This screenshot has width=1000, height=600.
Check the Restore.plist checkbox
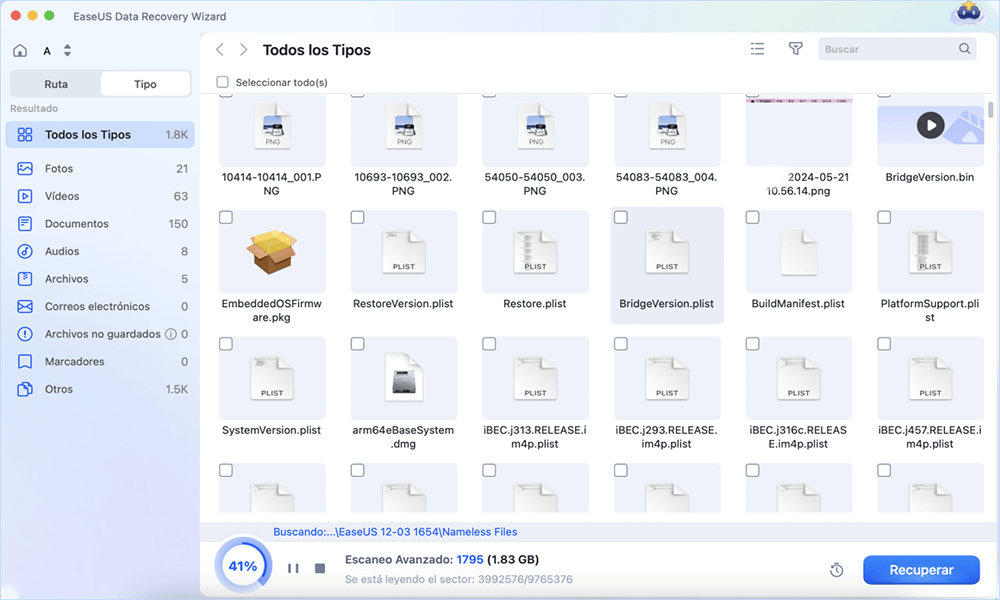pyautogui.click(x=489, y=217)
